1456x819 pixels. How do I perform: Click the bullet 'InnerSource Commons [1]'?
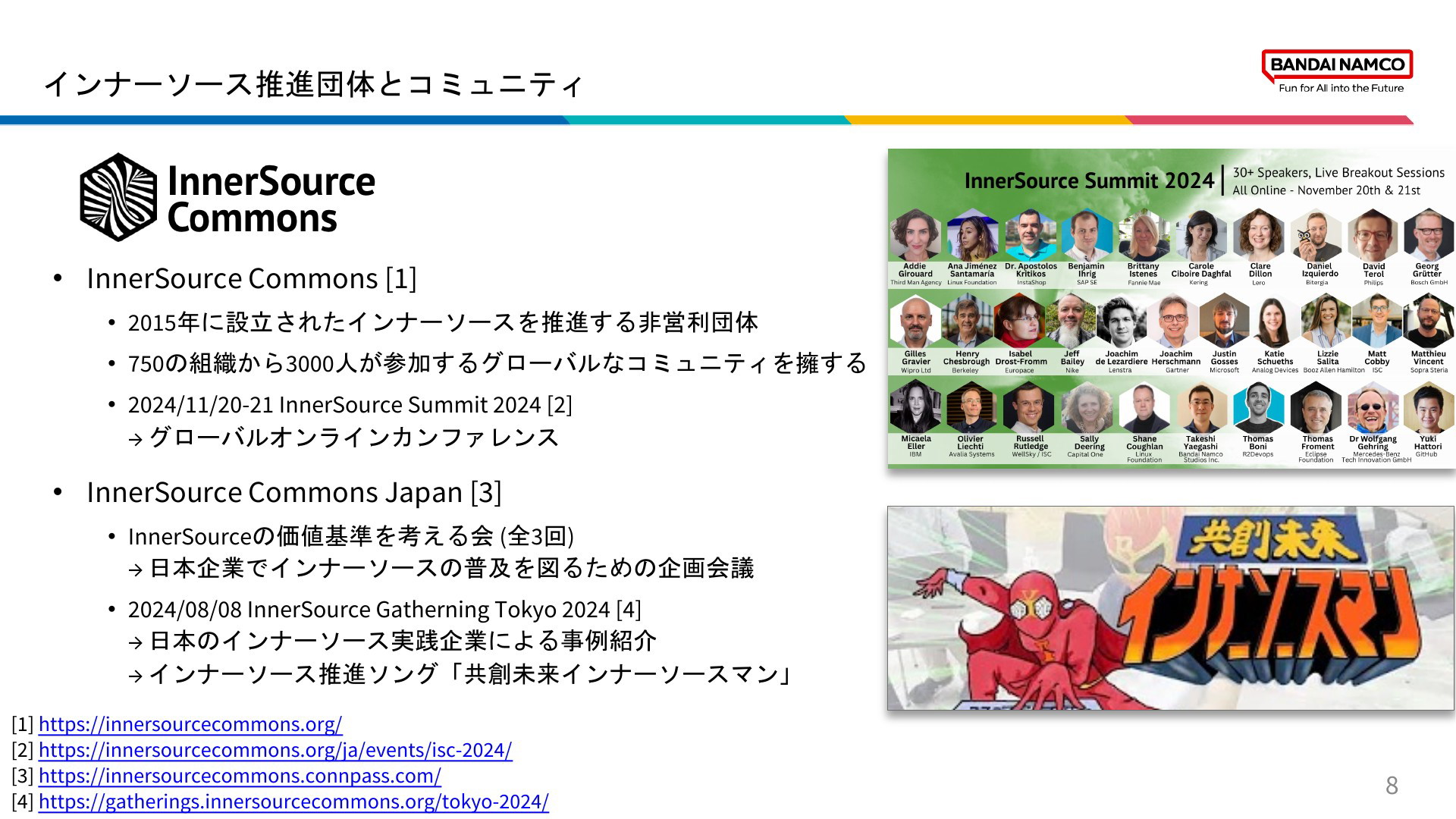click(252, 278)
